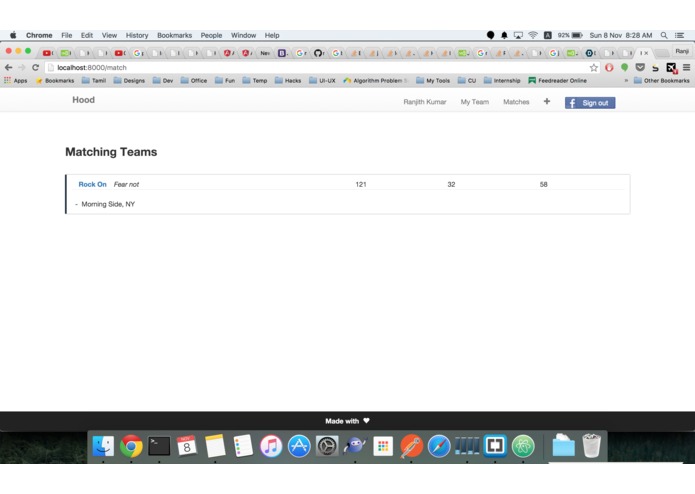
Task: Open the App Store dock icon
Action: [x=299, y=446]
